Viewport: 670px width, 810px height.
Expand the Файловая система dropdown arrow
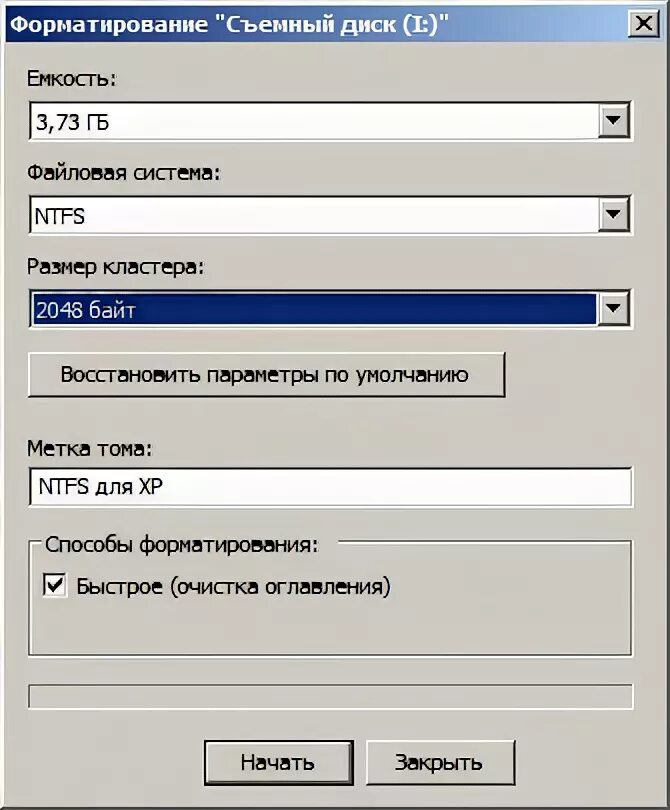(x=612, y=214)
